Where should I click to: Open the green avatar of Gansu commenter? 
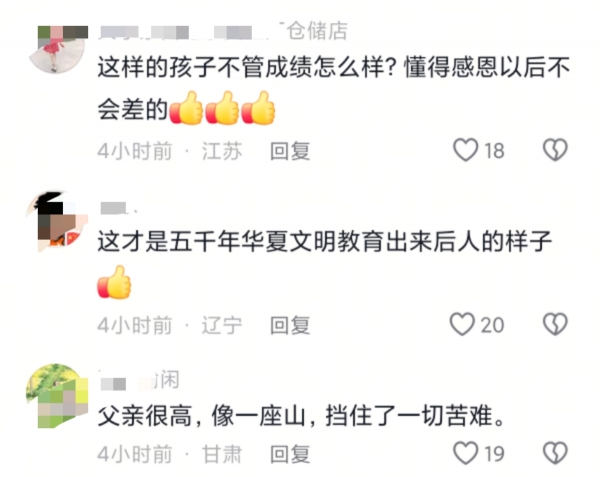click(x=57, y=396)
